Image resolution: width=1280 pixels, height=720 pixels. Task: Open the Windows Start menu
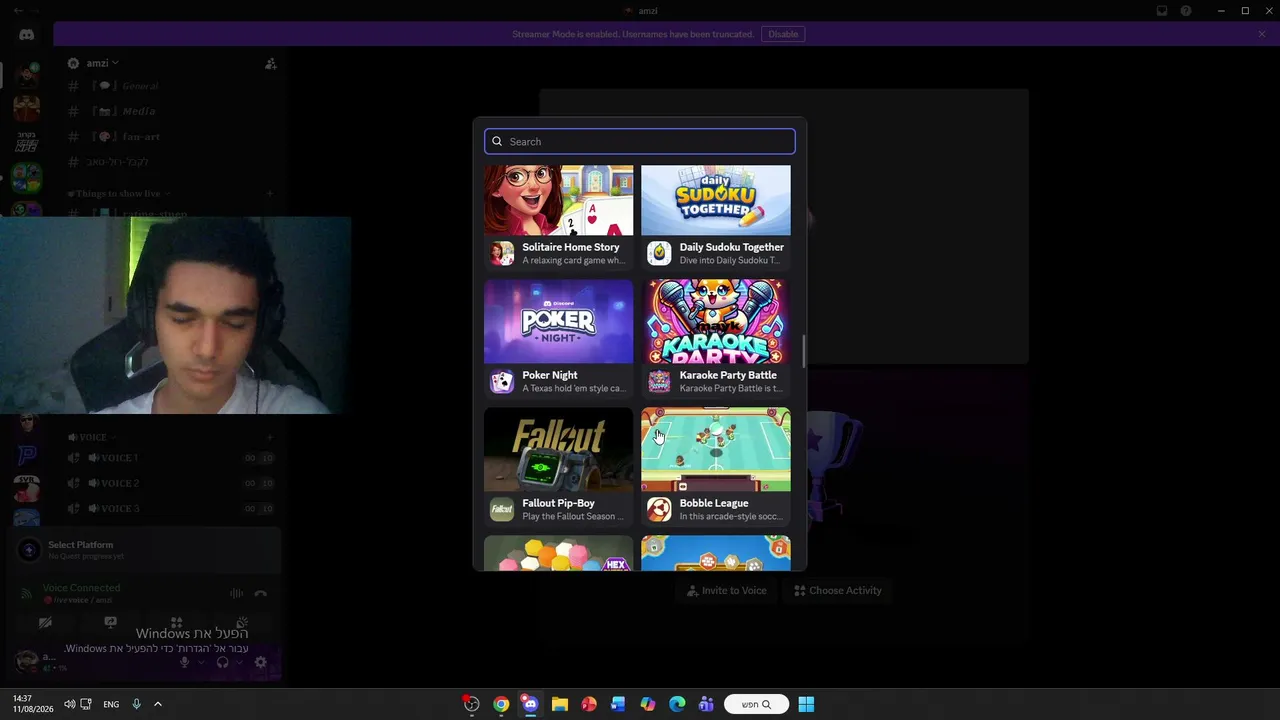point(806,704)
